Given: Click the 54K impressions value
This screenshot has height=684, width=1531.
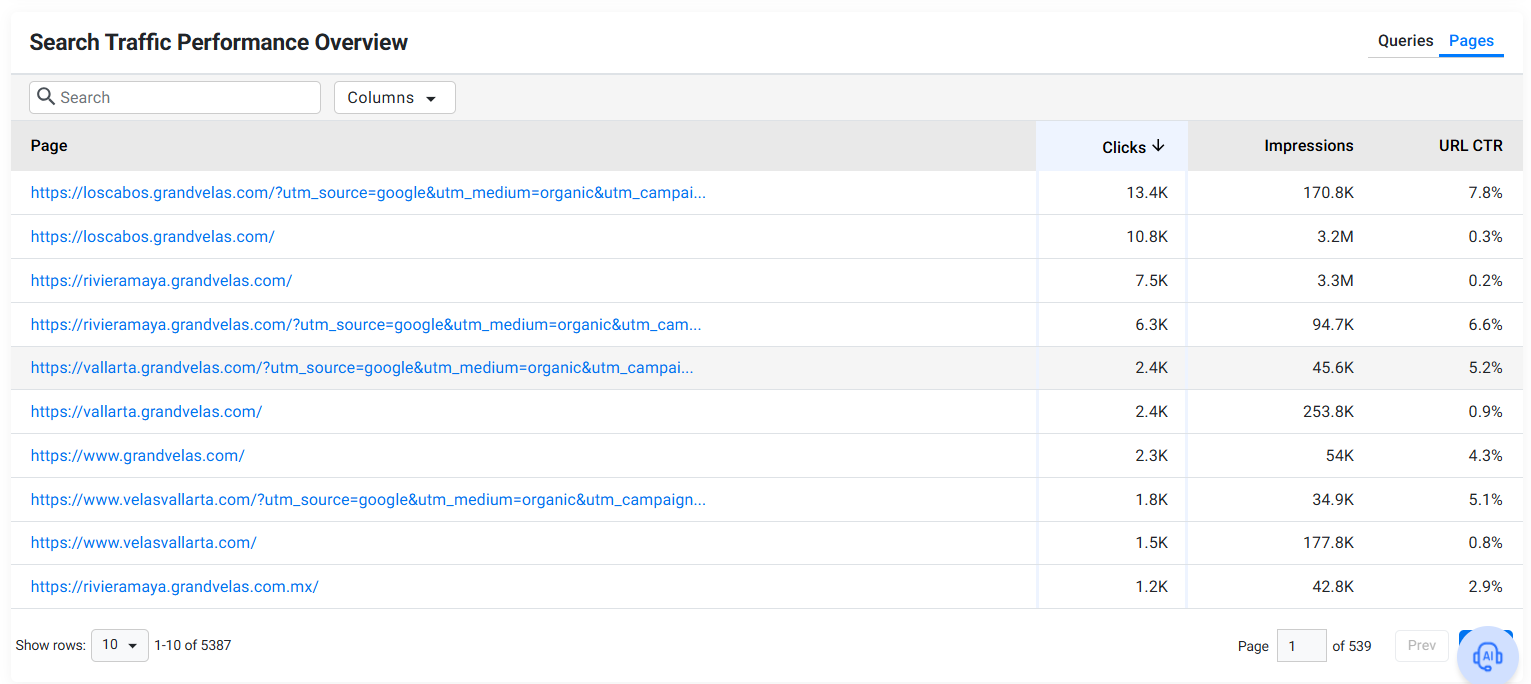Looking at the screenshot, I should (1339, 456).
